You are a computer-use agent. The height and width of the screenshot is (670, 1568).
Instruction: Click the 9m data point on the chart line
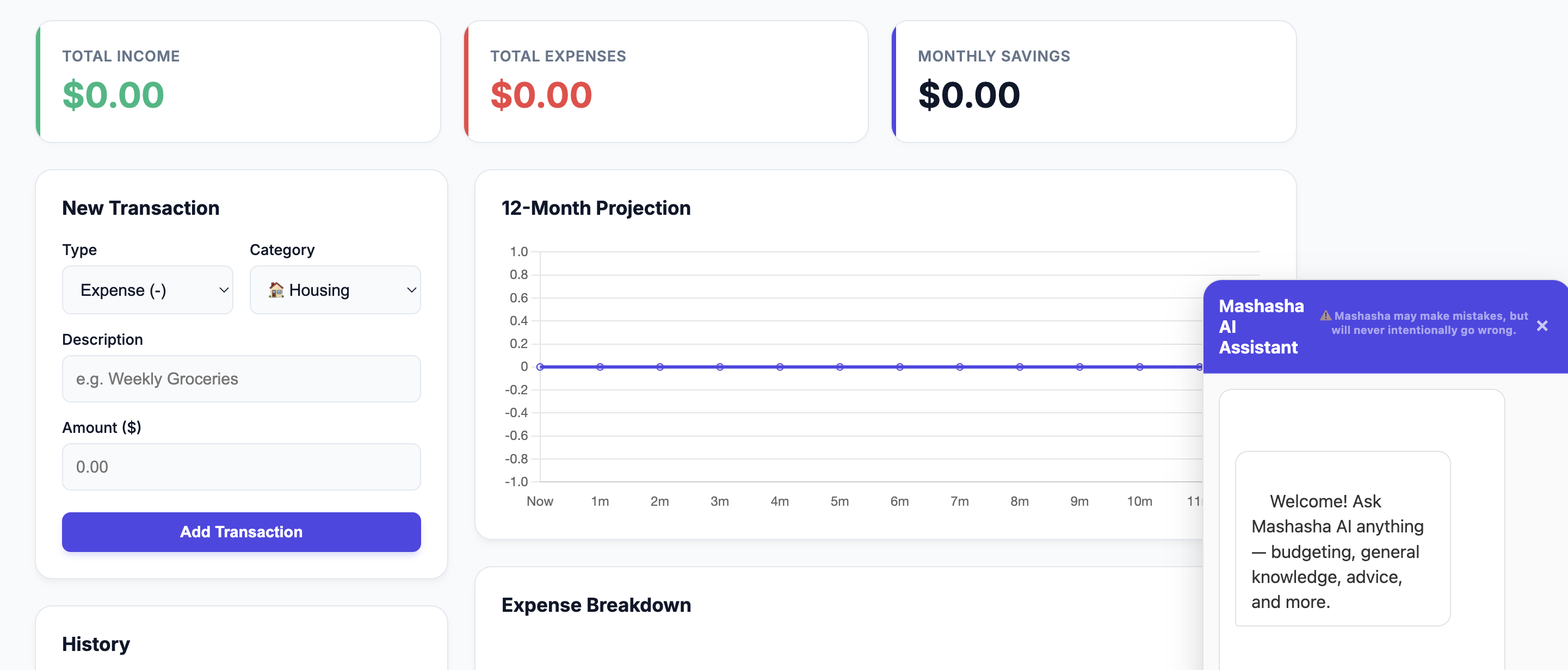(x=1080, y=367)
